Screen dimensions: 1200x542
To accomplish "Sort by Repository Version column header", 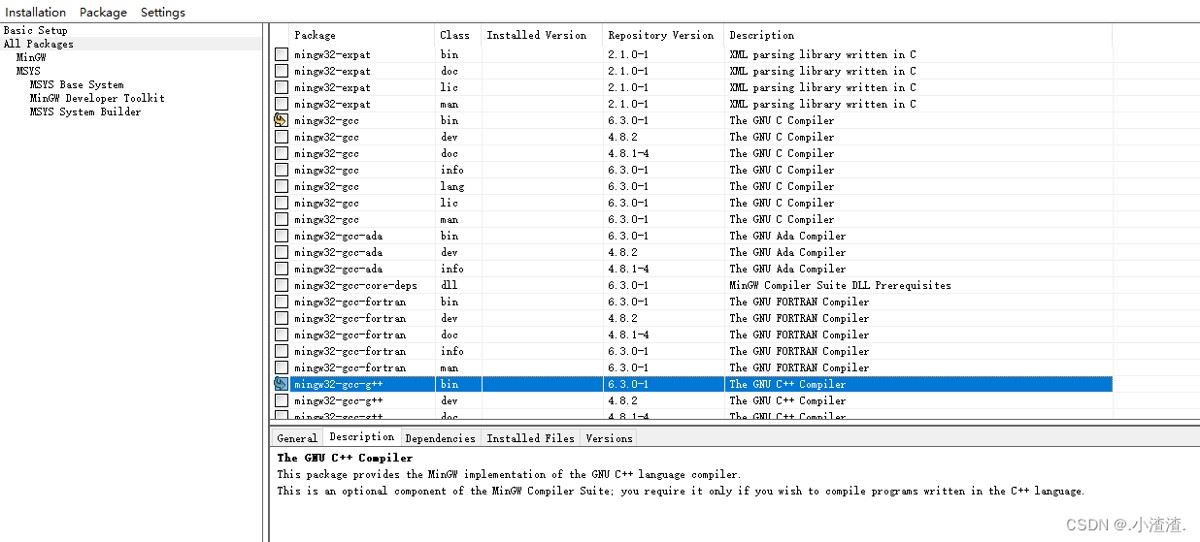I will 663,35.
